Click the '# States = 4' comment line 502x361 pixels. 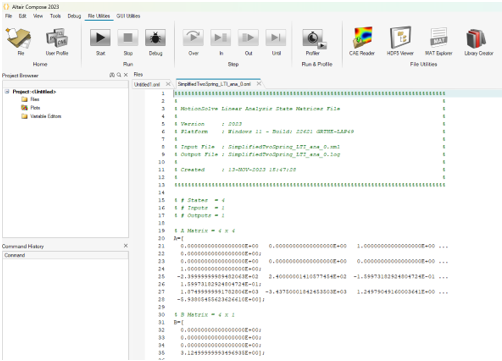pos(200,200)
